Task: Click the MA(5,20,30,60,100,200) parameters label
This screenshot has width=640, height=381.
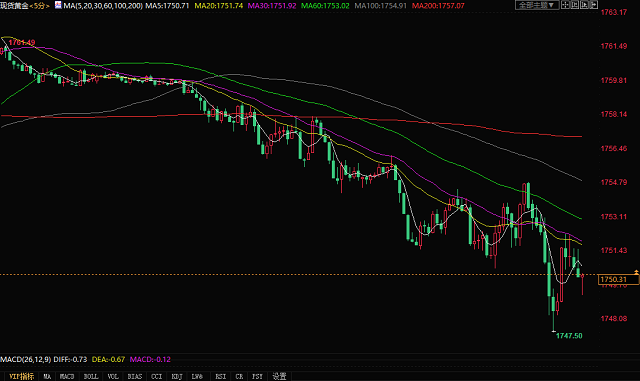Action: pyautogui.click(x=103, y=6)
